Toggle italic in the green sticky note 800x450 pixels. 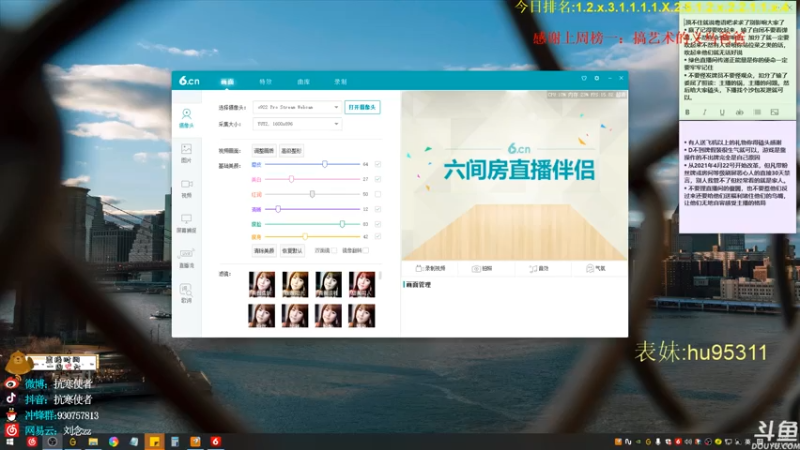(705, 112)
